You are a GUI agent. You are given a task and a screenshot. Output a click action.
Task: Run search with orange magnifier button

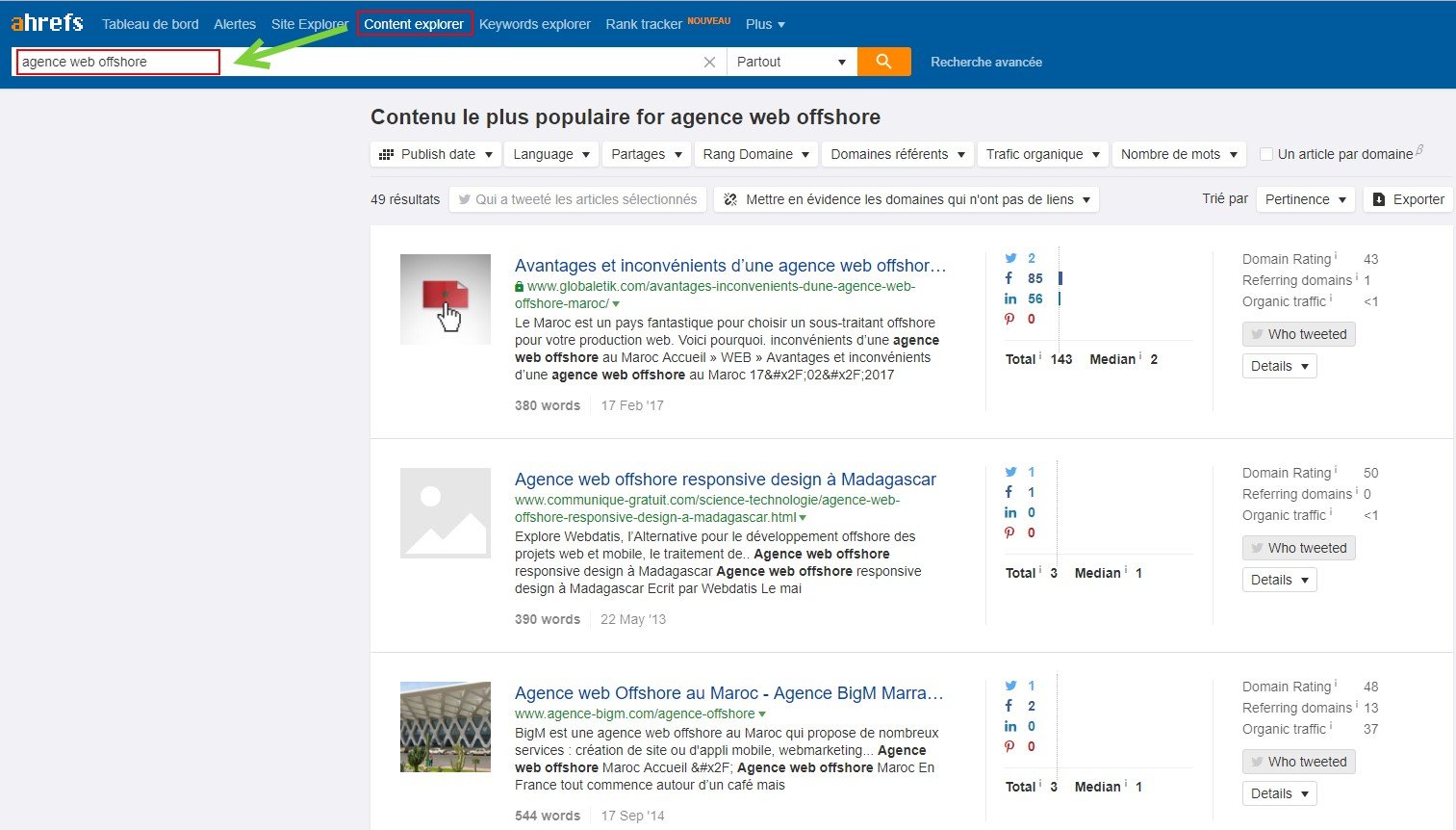click(883, 62)
